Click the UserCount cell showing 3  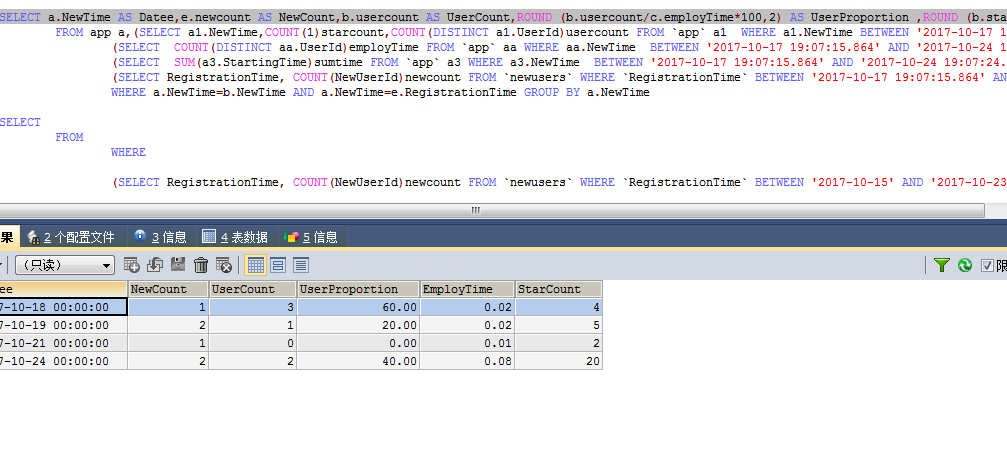click(x=252, y=307)
